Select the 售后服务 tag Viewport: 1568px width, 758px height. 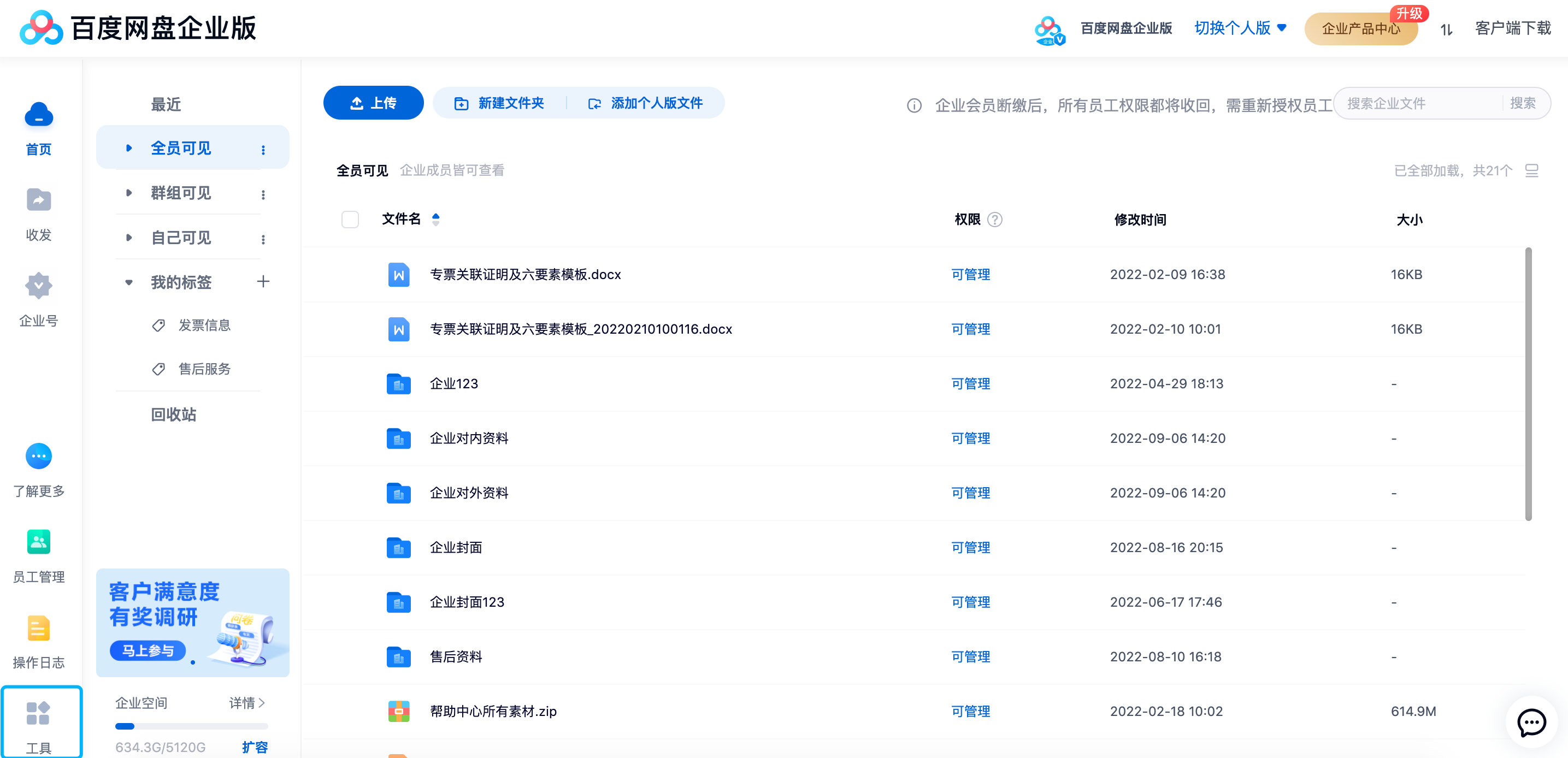point(204,369)
